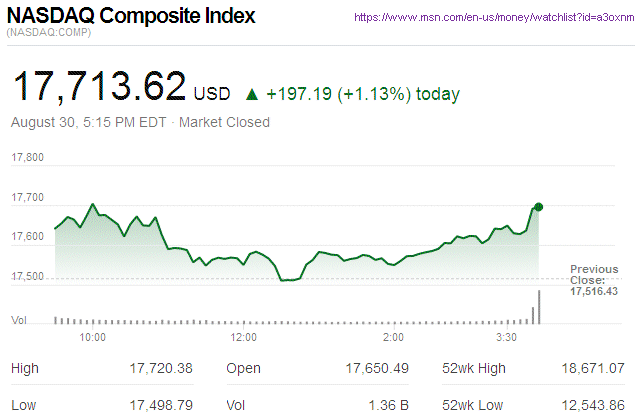Select the 12:00 time axis label
640x420 pixels.
click(243, 338)
